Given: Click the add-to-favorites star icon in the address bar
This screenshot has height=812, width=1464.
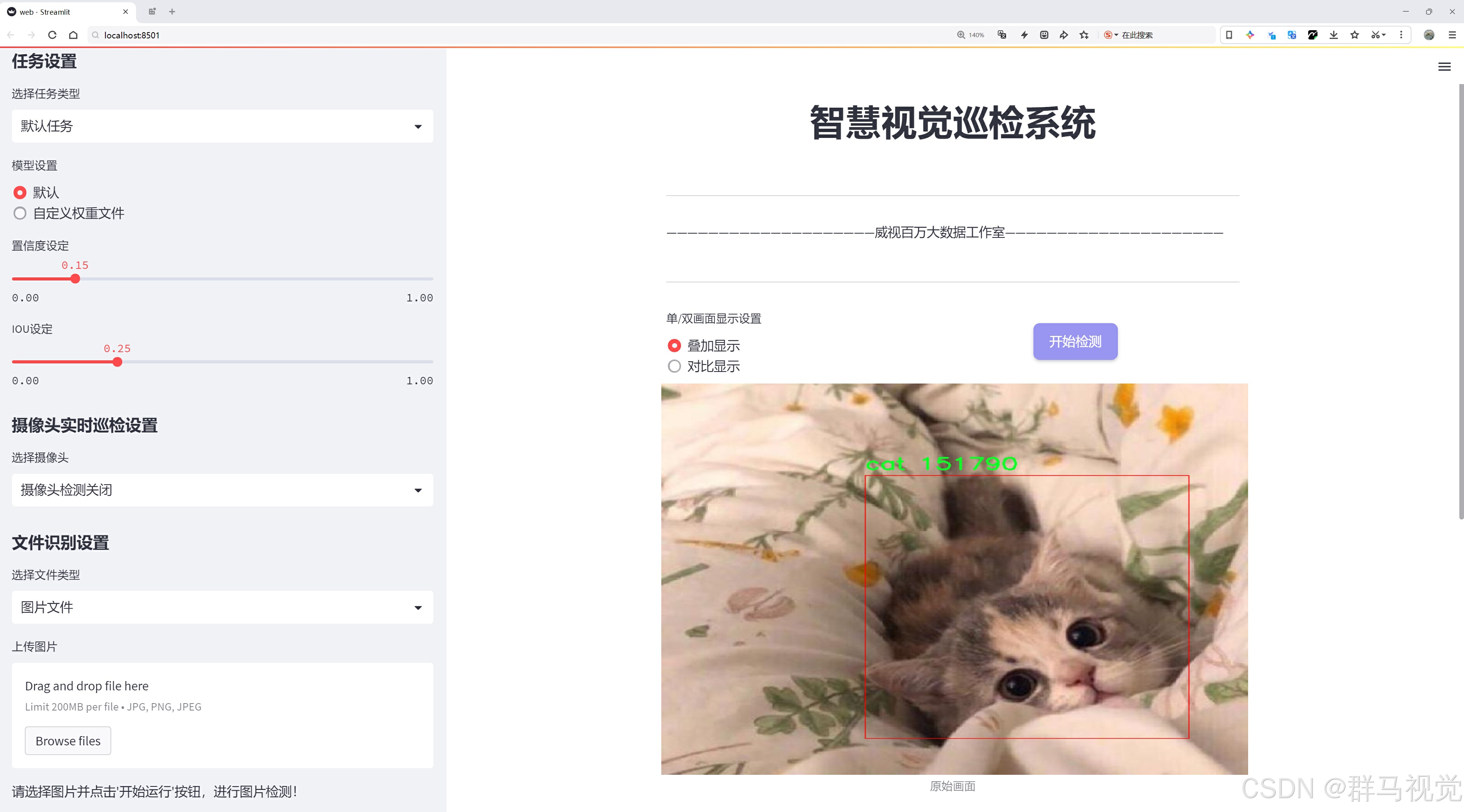Looking at the screenshot, I should [1084, 35].
